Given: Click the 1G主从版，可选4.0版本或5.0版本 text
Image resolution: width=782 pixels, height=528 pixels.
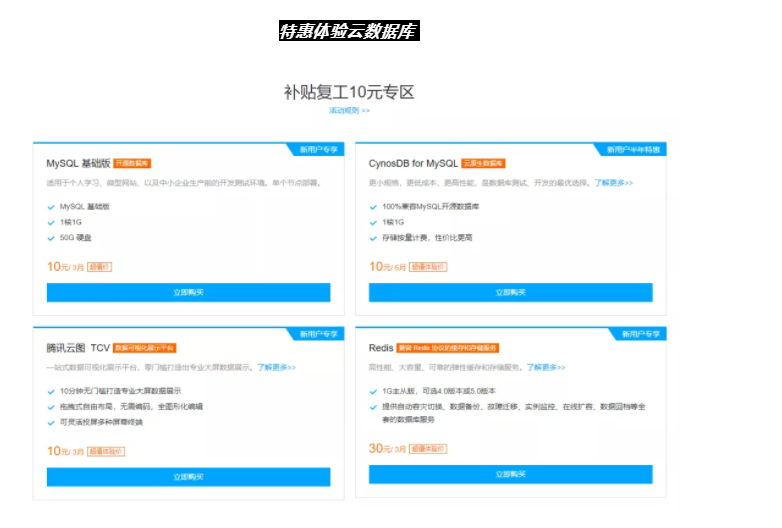Looking at the screenshot, I should click(439, 391).
